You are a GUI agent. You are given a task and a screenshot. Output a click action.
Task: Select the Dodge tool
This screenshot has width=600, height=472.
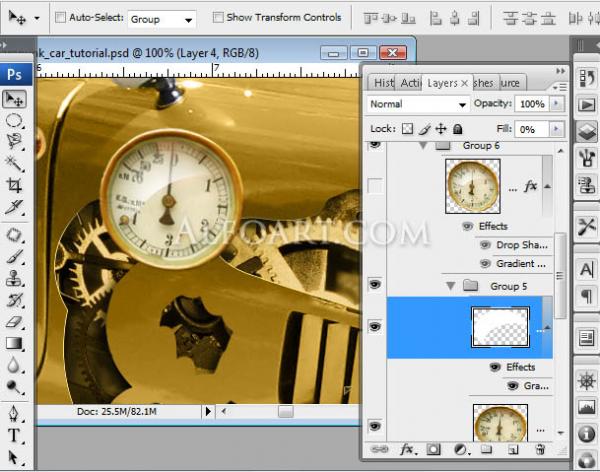click(15, 387)
